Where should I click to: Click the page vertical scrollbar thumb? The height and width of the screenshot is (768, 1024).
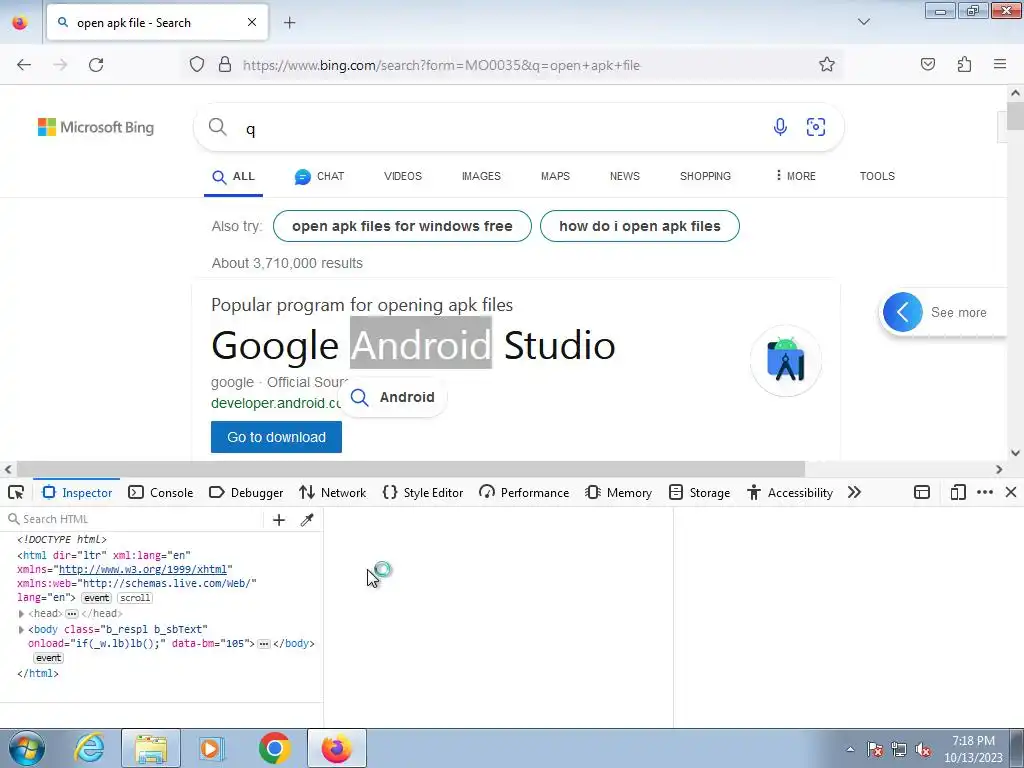[1015, 116]
